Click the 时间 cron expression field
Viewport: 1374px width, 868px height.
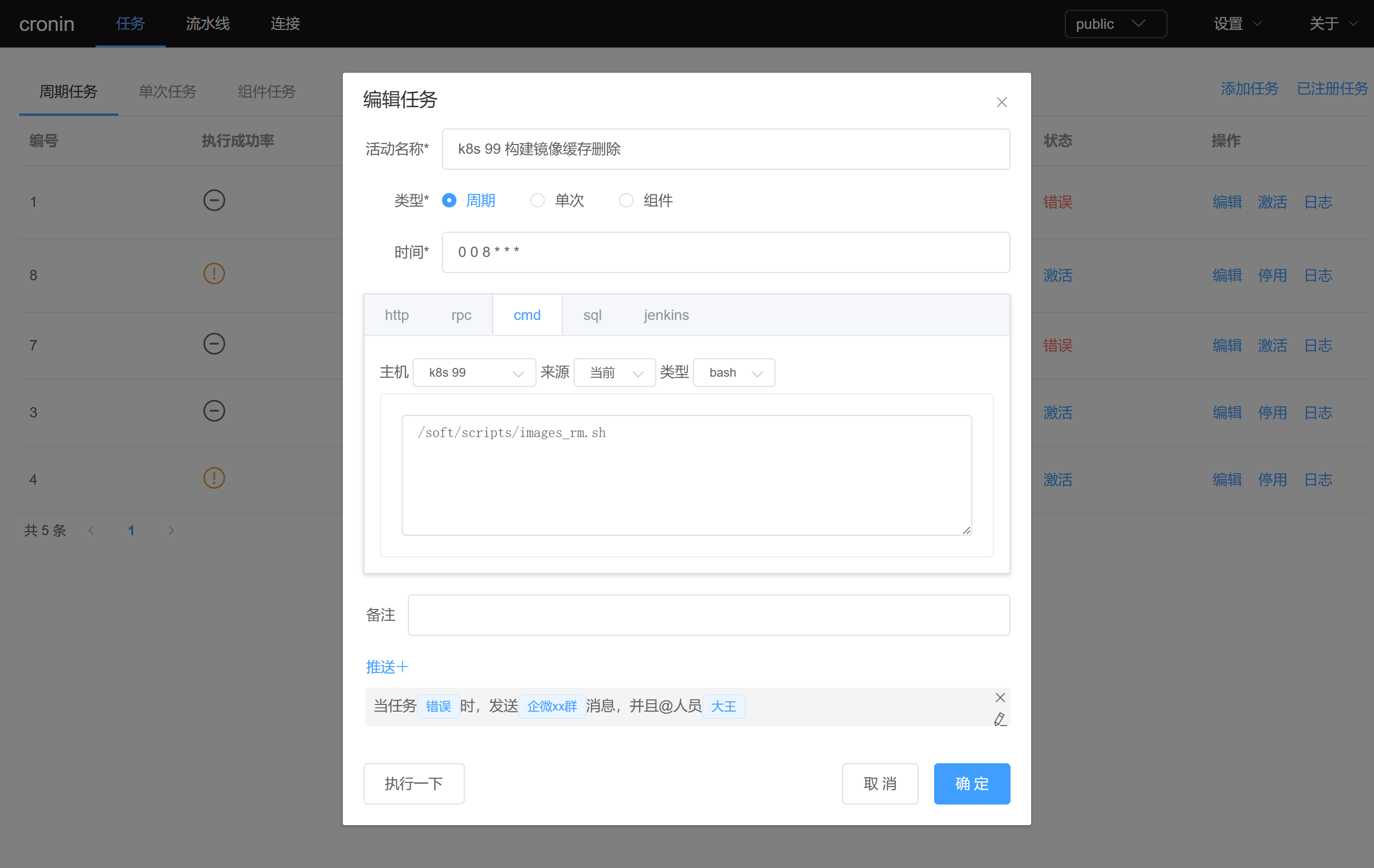[x=726, y=252]
